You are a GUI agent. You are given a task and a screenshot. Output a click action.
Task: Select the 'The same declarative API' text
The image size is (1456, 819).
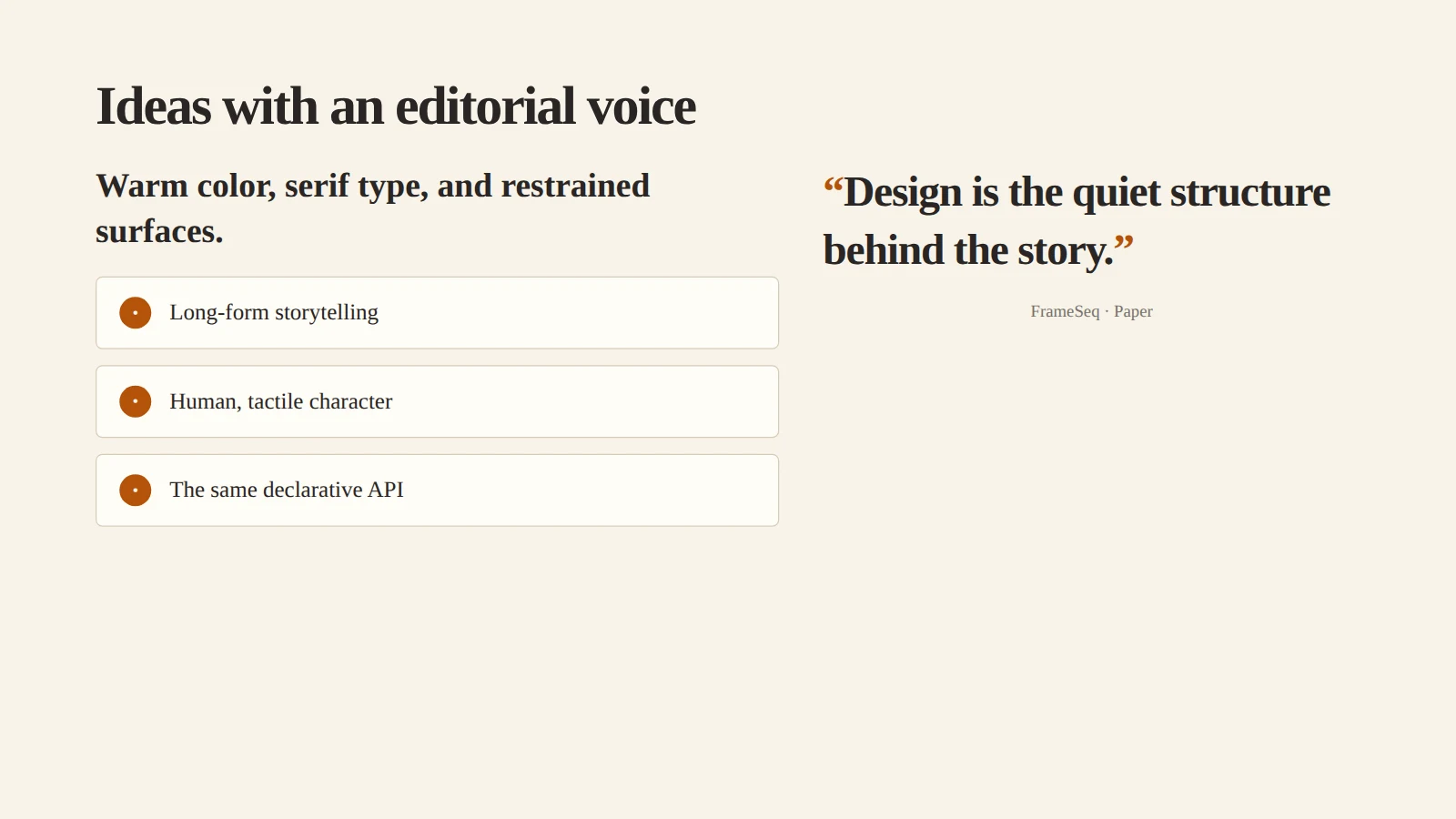(x=287, y=490)
